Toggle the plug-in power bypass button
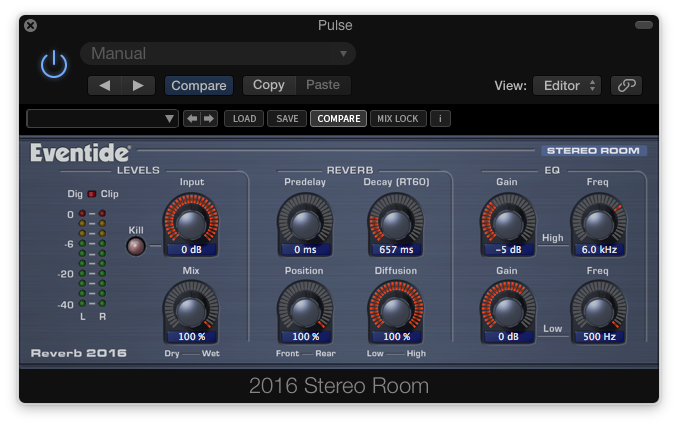Image resolution: width=678 pixels, height=426 pixels. pyautogui.click(x=54, y=64)
